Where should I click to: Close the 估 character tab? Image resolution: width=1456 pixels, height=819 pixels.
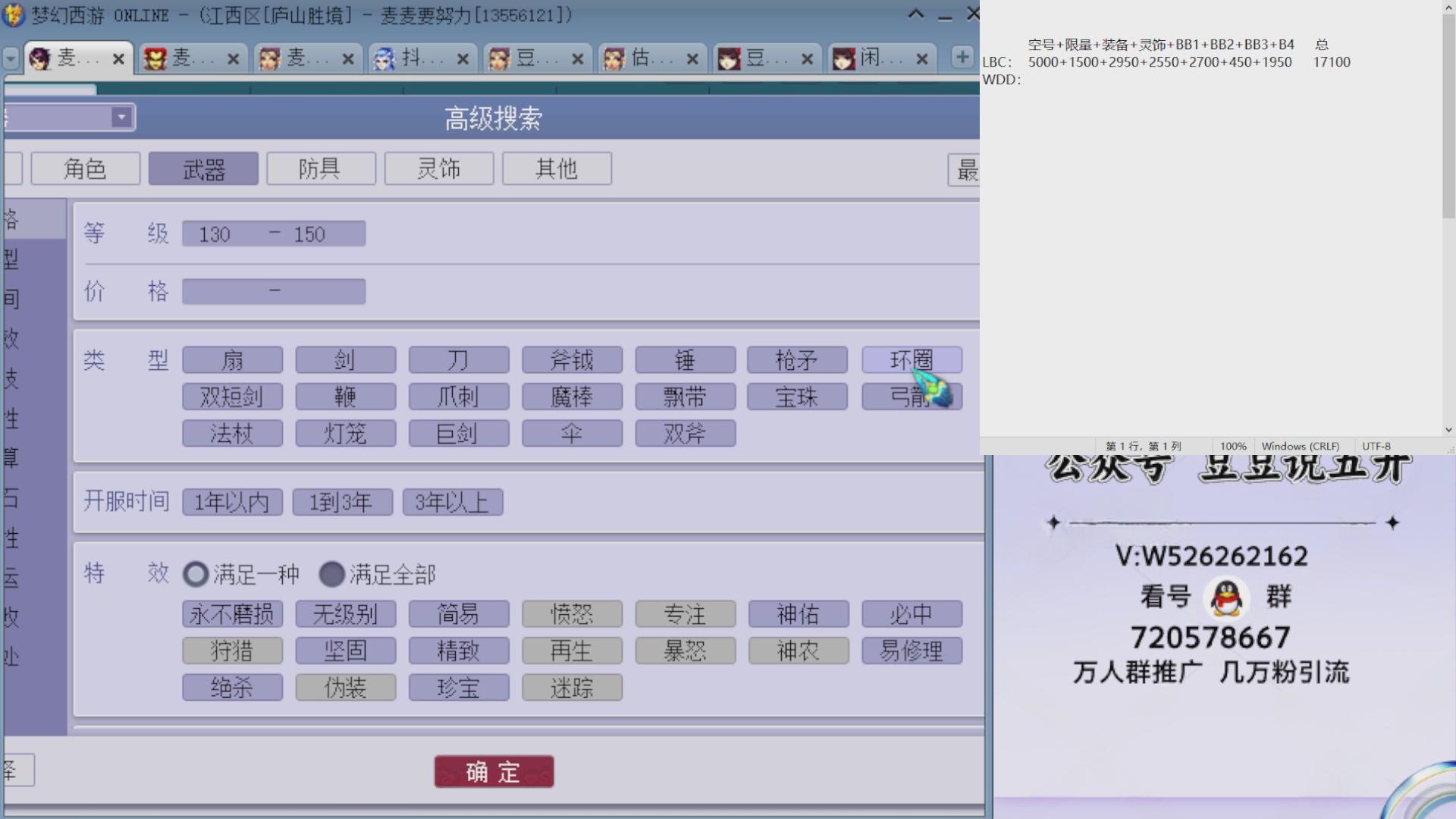(x=692, y=59)
